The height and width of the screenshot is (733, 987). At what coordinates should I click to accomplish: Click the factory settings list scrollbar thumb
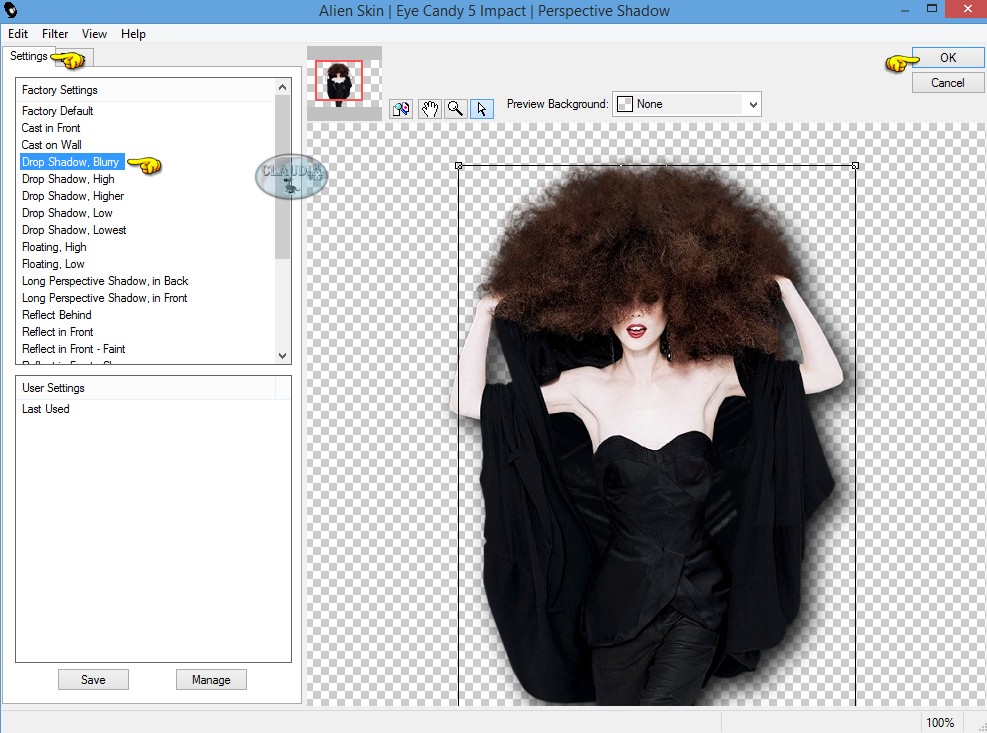(283, 176)
